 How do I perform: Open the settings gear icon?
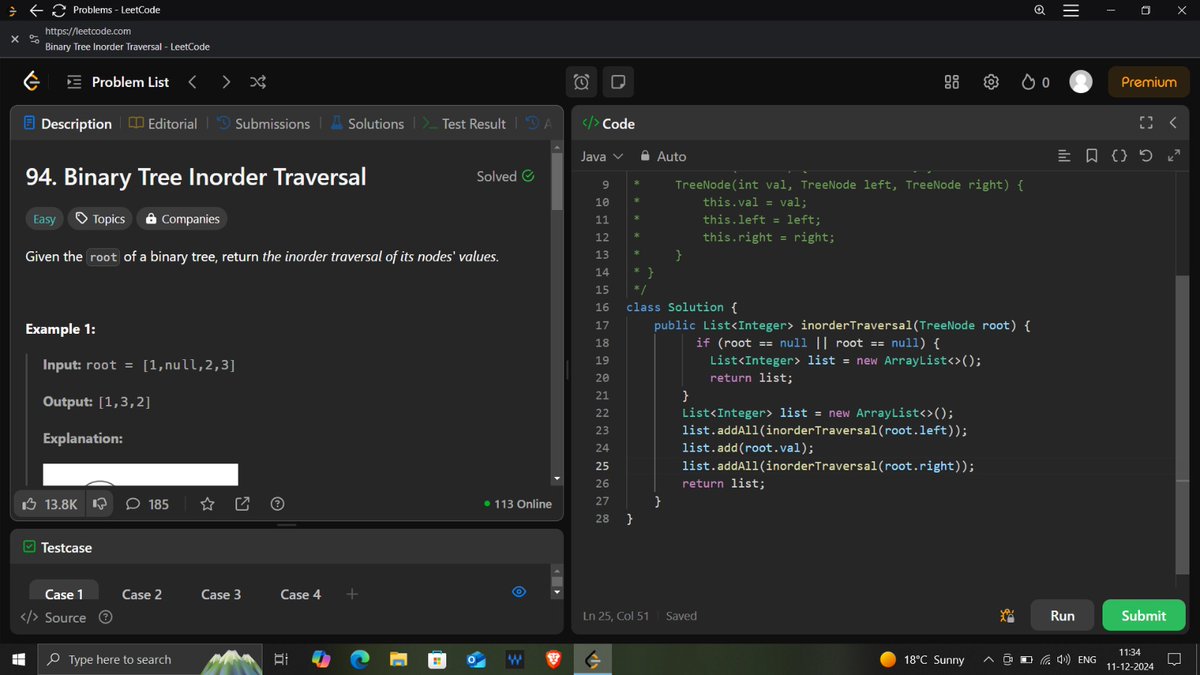point(991,82)
